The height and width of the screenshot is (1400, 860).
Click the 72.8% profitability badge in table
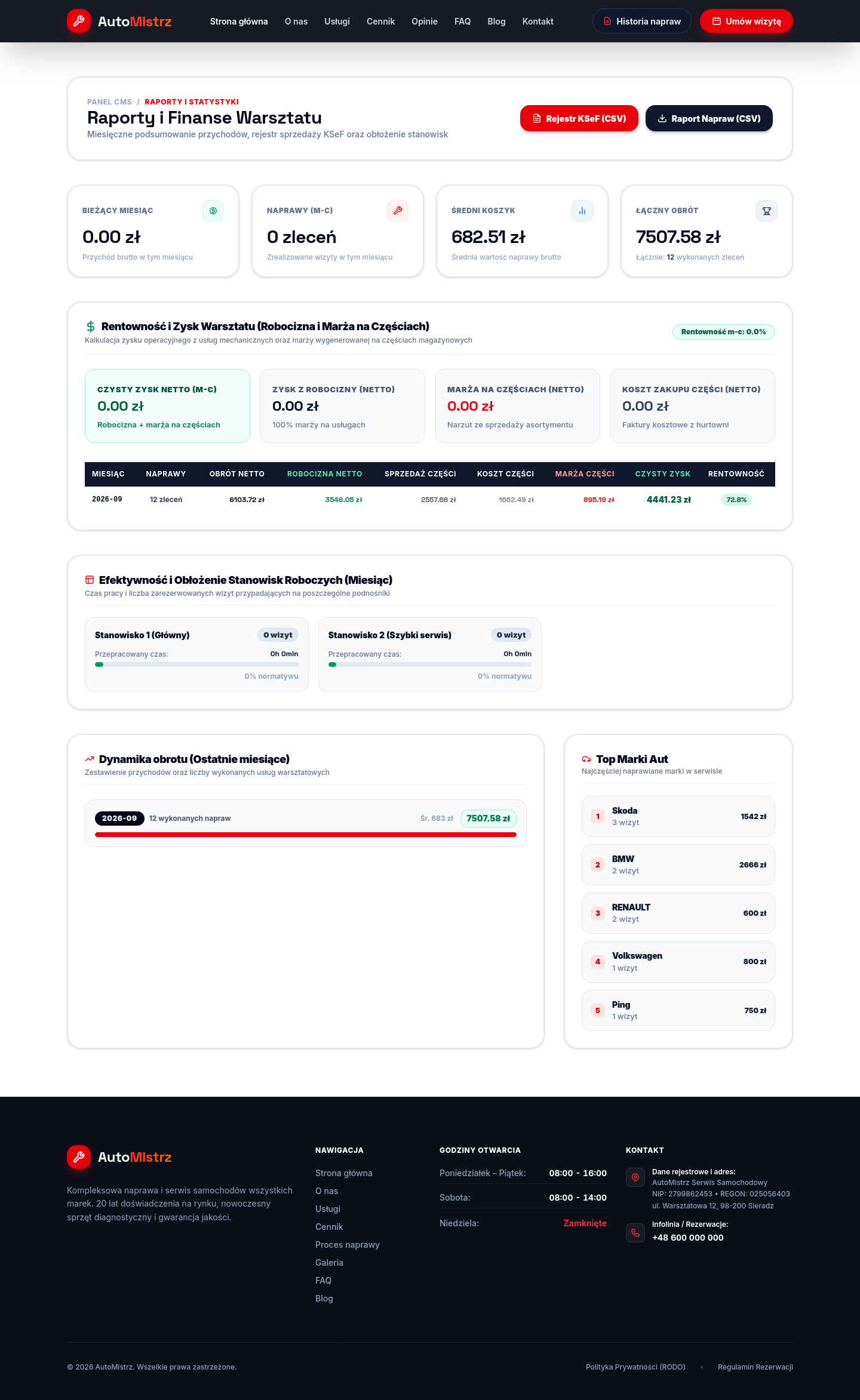pyautogui.click(x=736, y=500)
